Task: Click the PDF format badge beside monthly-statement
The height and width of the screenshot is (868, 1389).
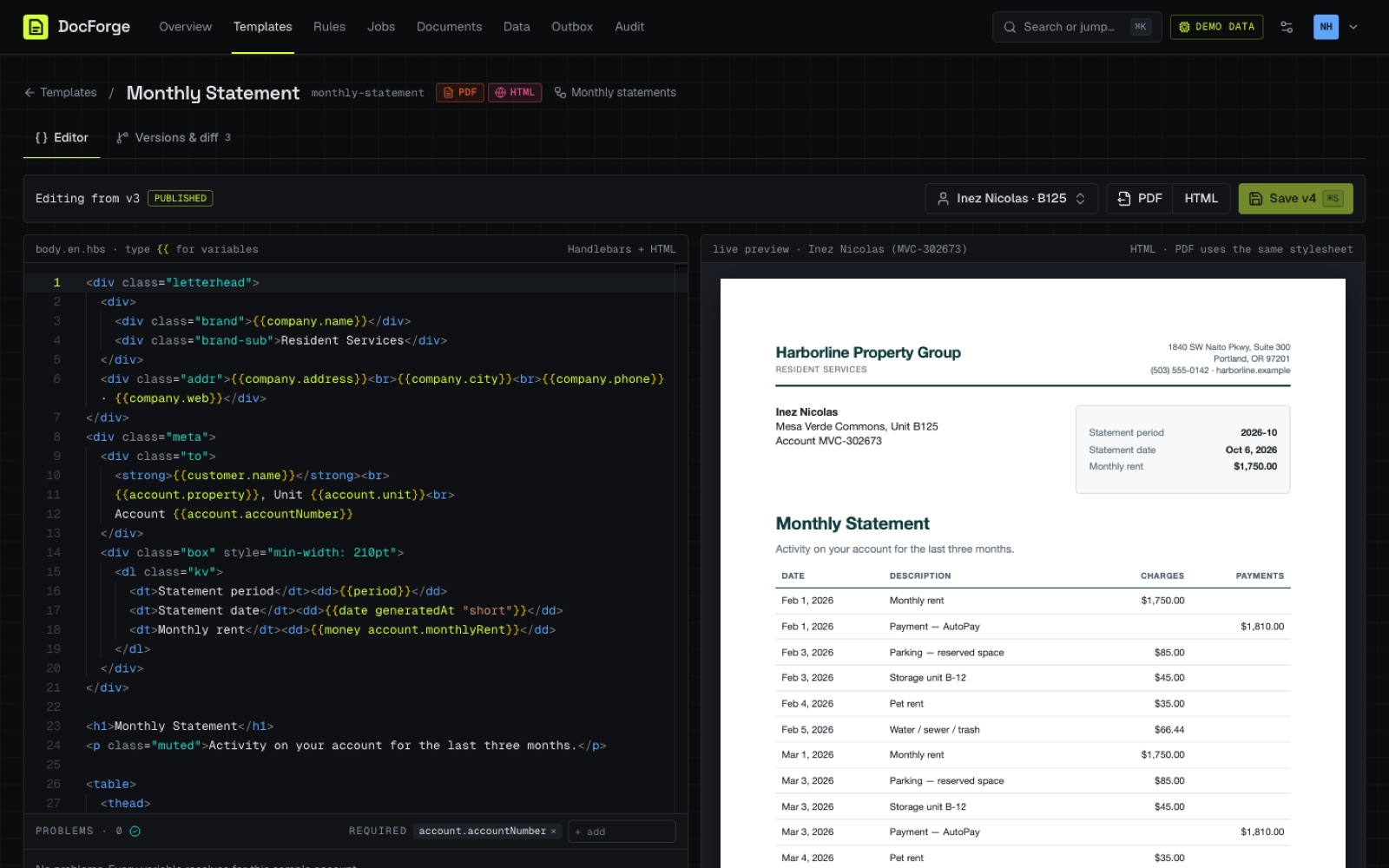Action: pyautogui.click(x=460, y=93)
